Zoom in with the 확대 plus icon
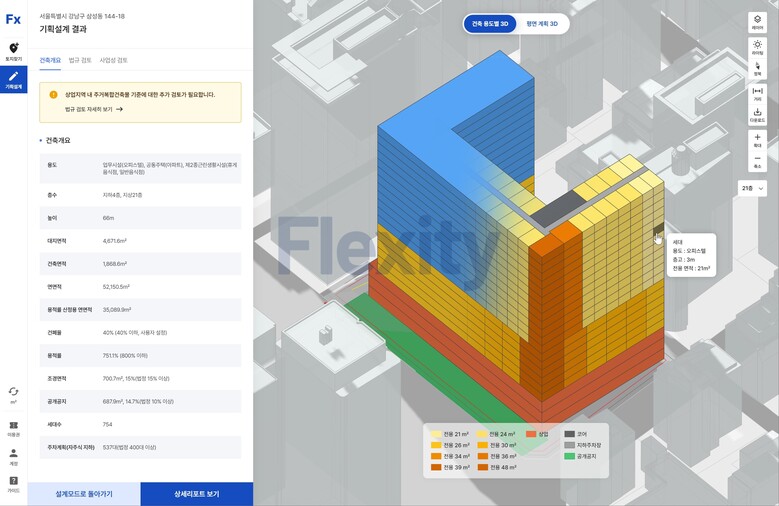Image resolution: width=779 pixels, height=506 pixels. coord(757,140)
